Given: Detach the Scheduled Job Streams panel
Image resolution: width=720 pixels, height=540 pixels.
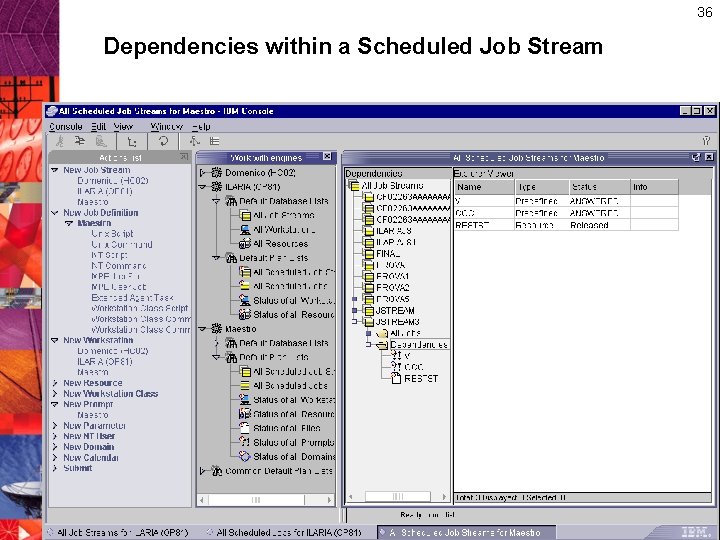Looking at the screenshot, I should (696, 157).
